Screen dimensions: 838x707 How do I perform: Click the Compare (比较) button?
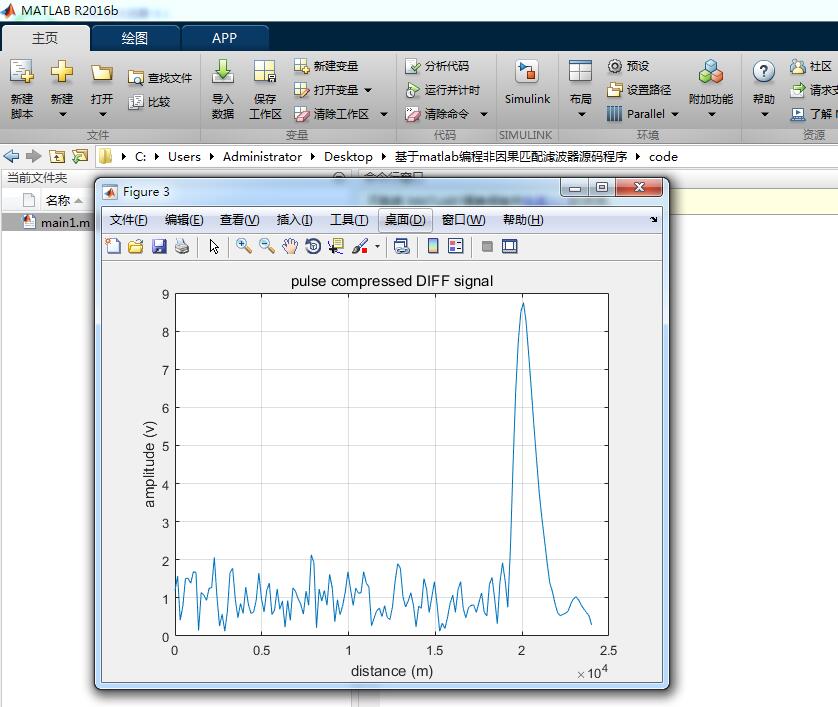[149, 102]
